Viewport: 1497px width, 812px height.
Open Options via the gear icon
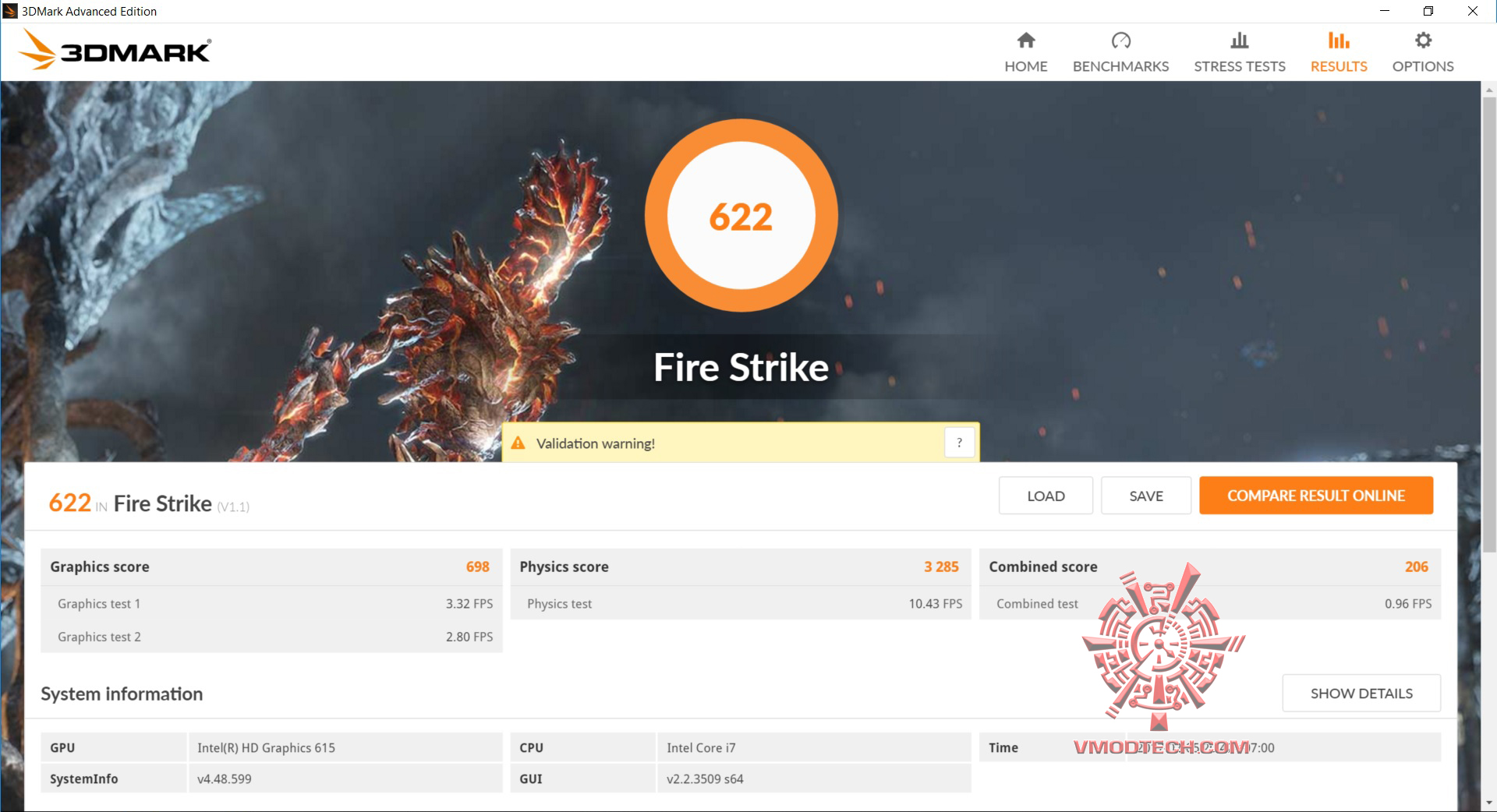coord(1423,41)
